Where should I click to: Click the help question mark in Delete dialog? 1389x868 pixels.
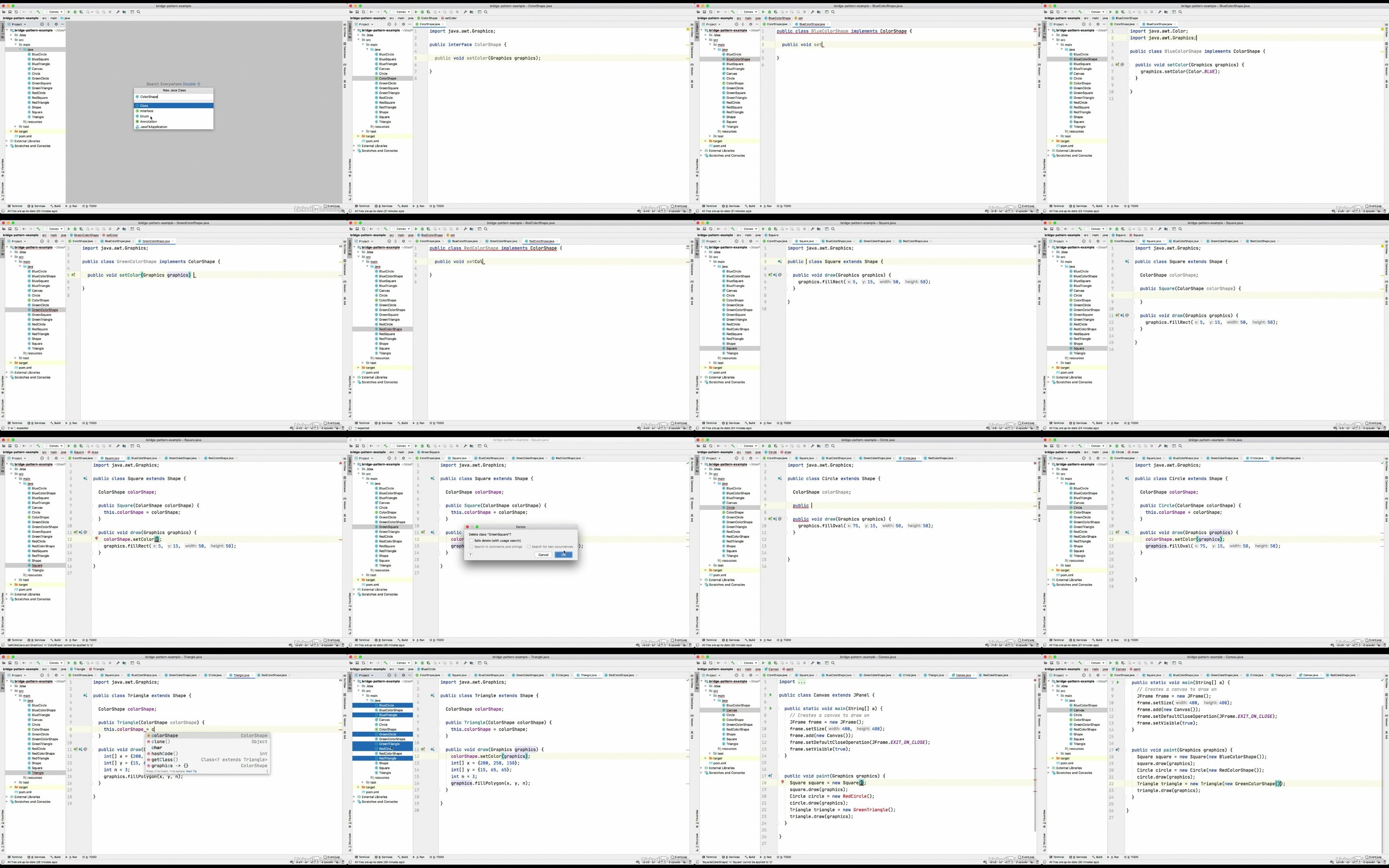(471, 555)
